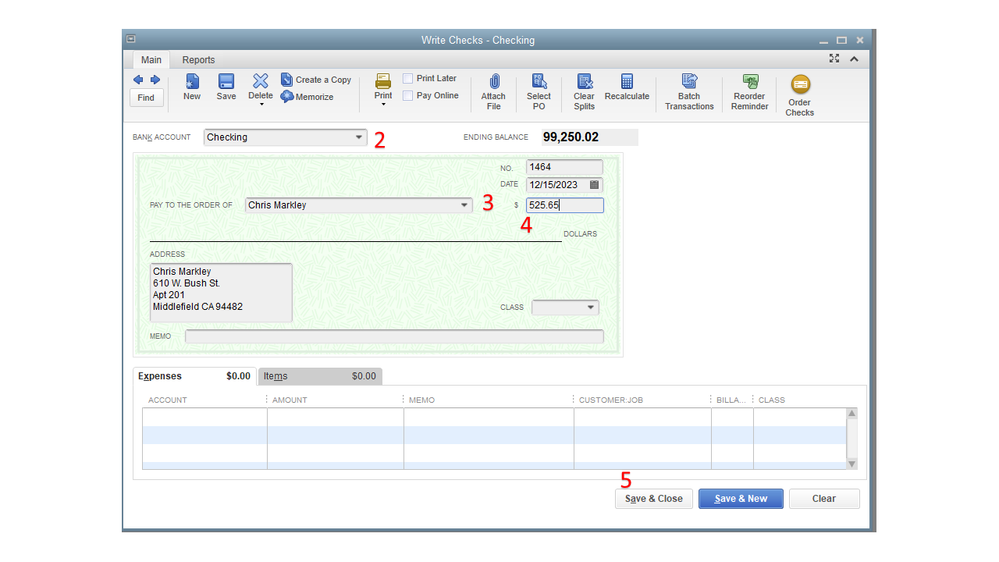Click Save & Close

[654, 498]
